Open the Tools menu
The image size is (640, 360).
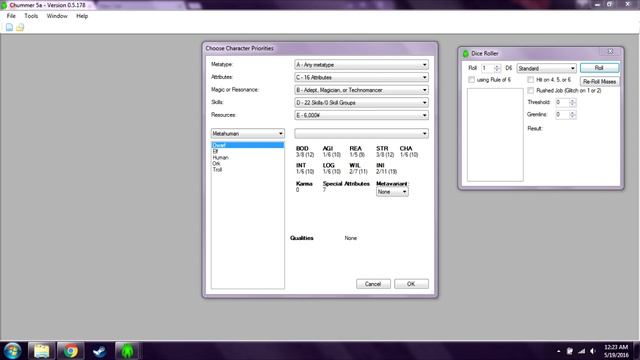pyautogui.click(x=31, y=16)
